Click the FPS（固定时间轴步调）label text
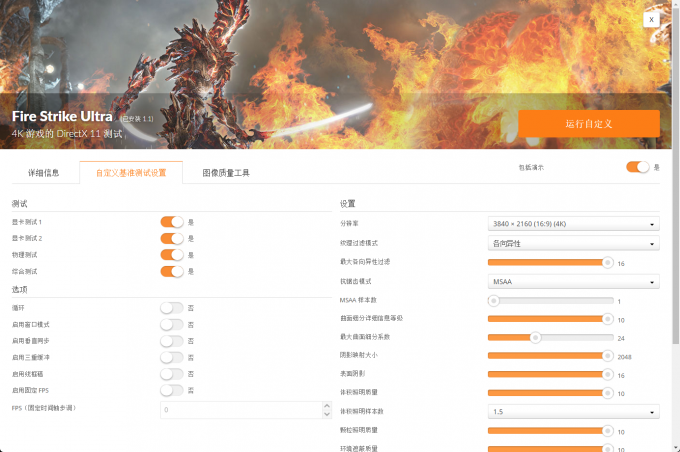 [x=44, y=408]
